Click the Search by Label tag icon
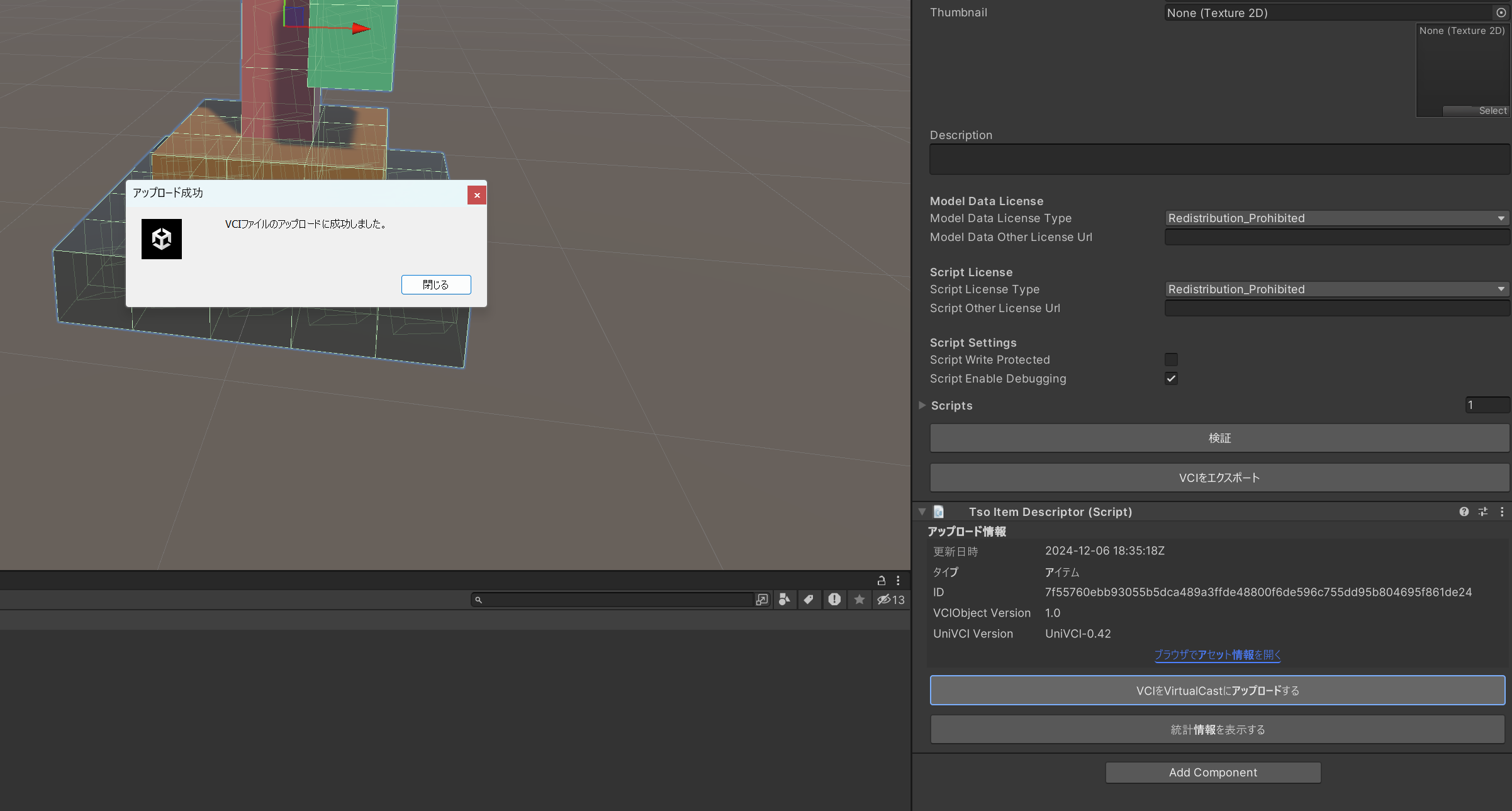Screen dimensions: 1512x811 tap(809, 600)
